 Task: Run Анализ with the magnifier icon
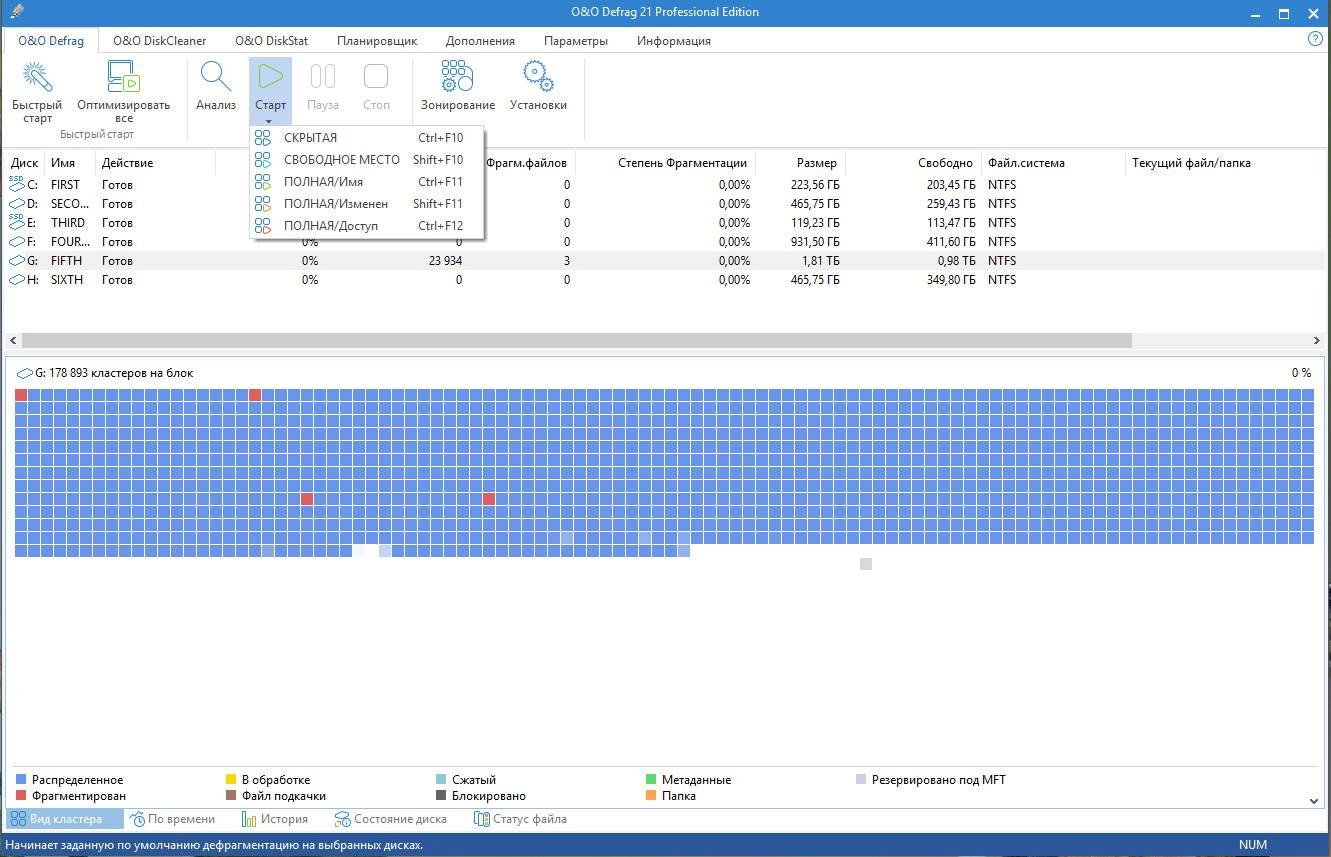coord(215,77)
